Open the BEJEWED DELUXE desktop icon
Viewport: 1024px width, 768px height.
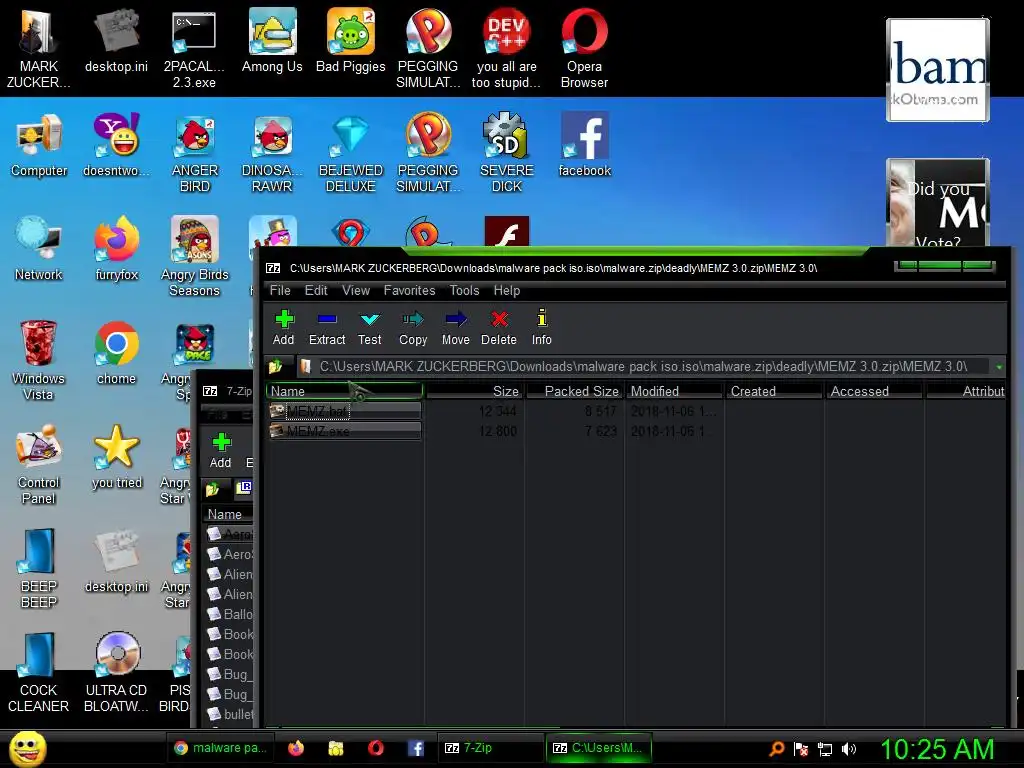351,153
